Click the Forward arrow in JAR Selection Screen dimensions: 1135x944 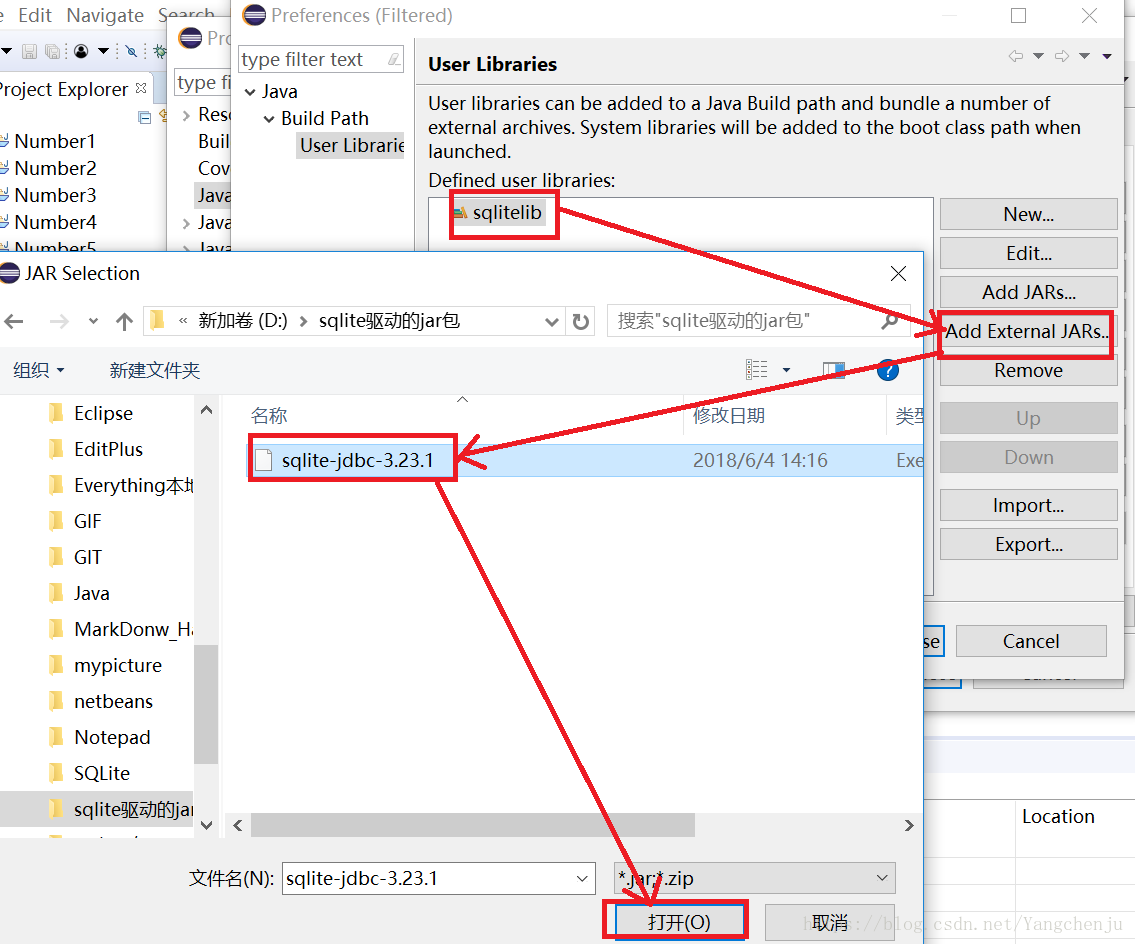tap(59, 321)
